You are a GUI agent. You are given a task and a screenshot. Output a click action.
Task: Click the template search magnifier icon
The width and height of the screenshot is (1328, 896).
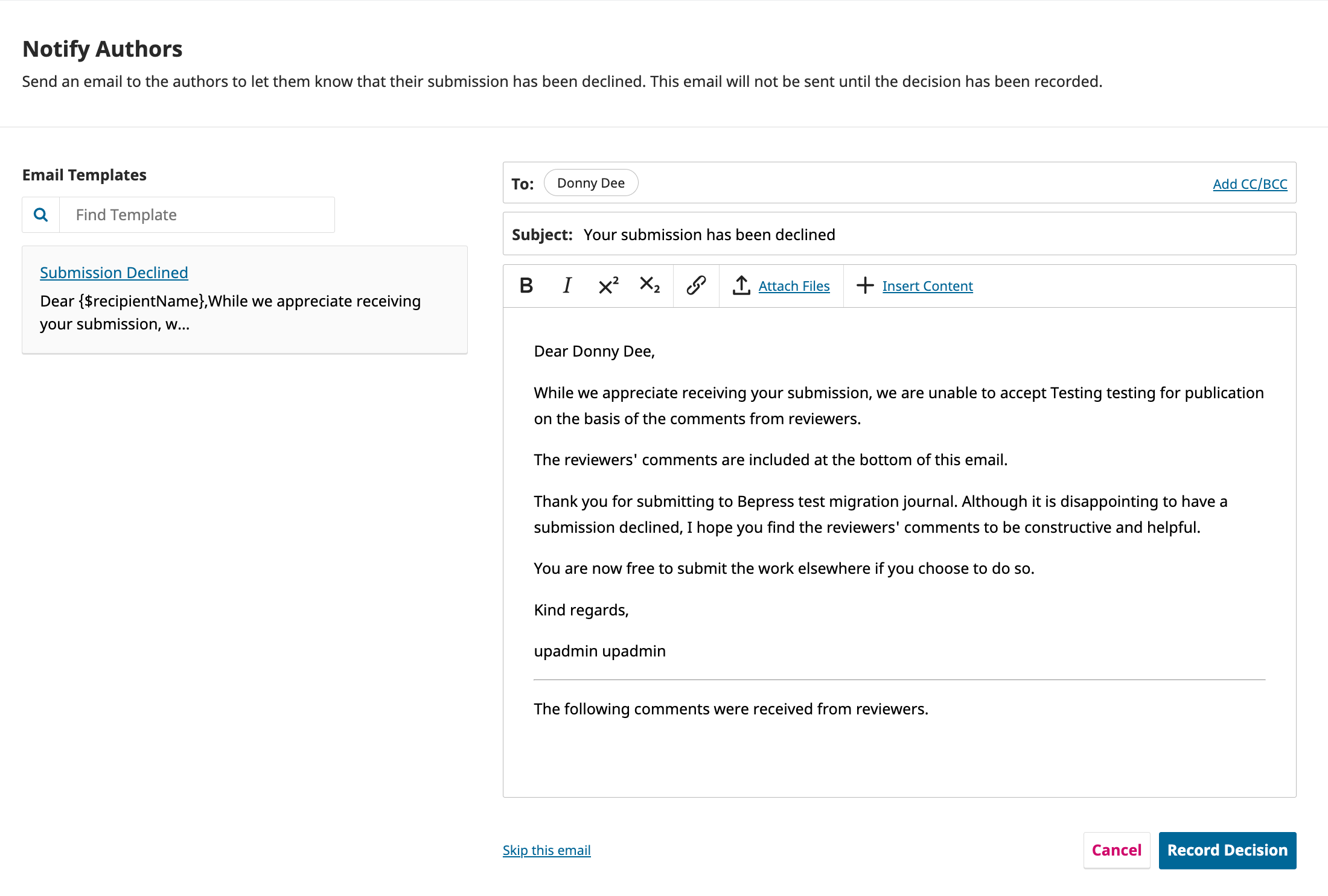[x=41, y=215]
